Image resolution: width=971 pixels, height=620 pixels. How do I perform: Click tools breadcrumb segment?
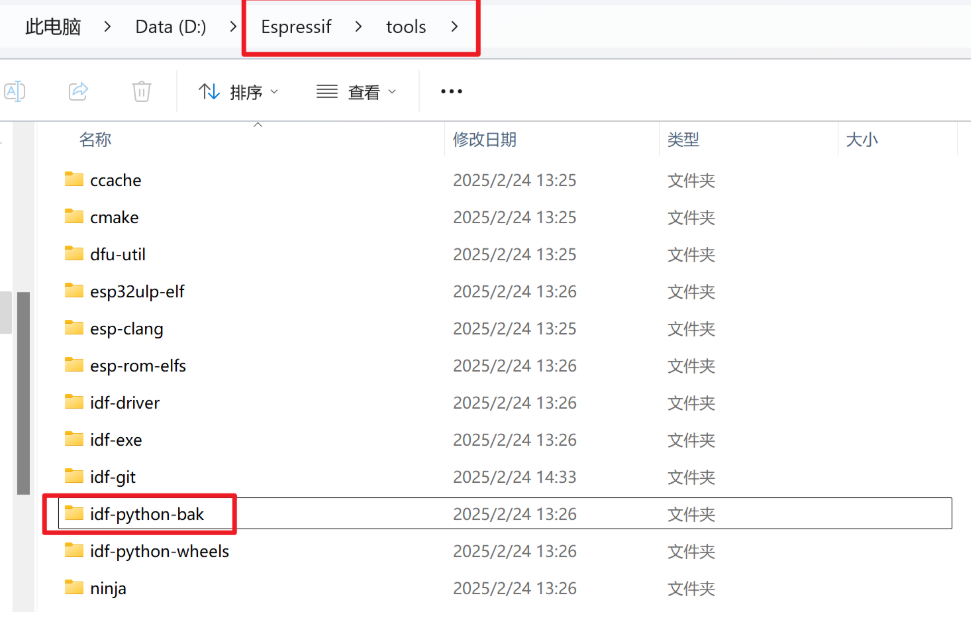[x=406, y=27]
